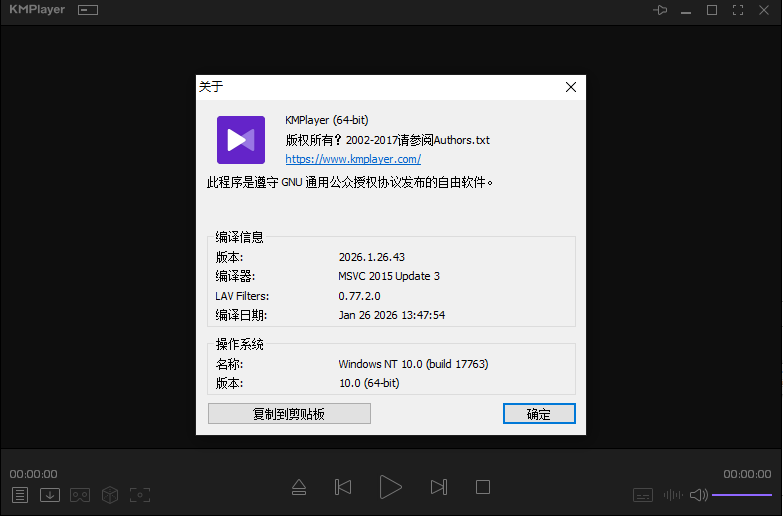This screenshot has width=783, height=517.
Task: Select OS version 10.0 (64-bit) text
Action: (x=369, y=383)
